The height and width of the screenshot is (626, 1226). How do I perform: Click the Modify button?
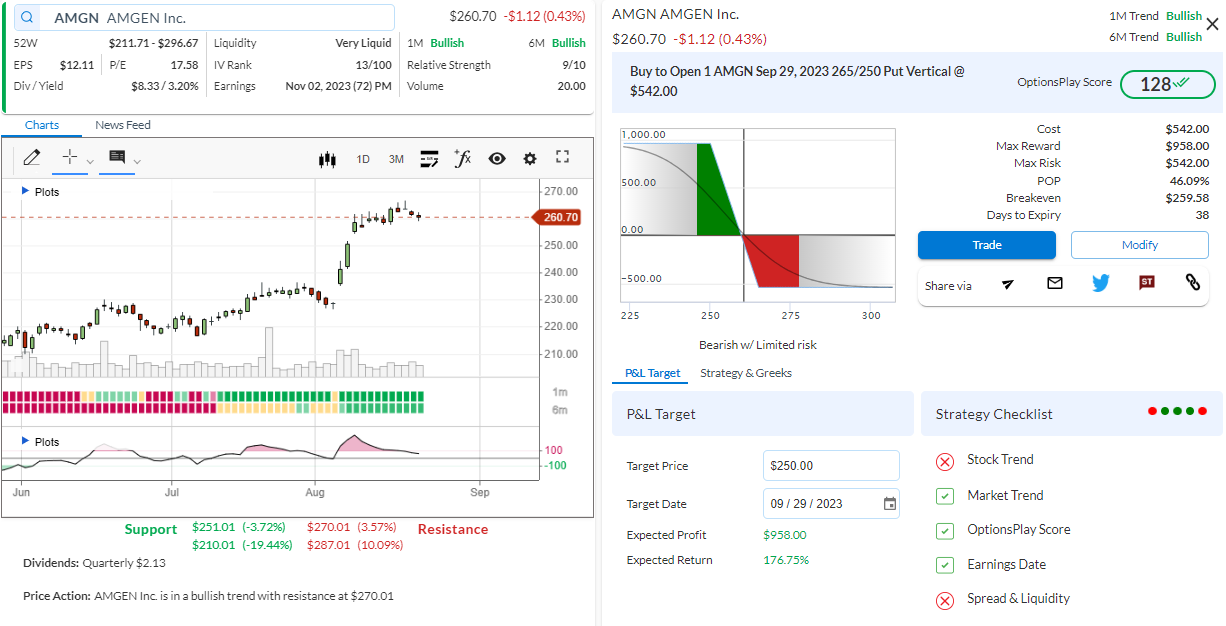(x=1140, y=245)
